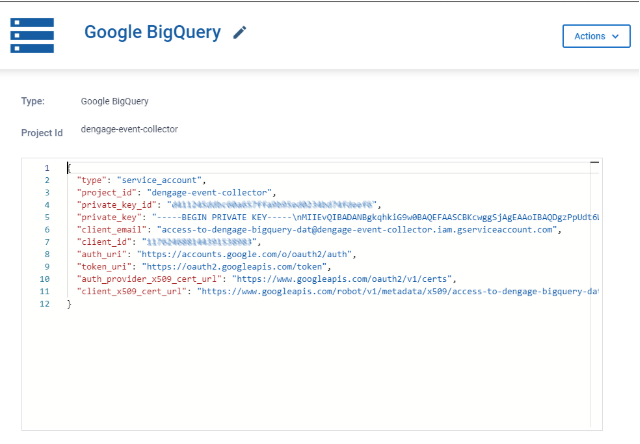Click the "auth_provider_x509_cert_url" line

point(267,279)
